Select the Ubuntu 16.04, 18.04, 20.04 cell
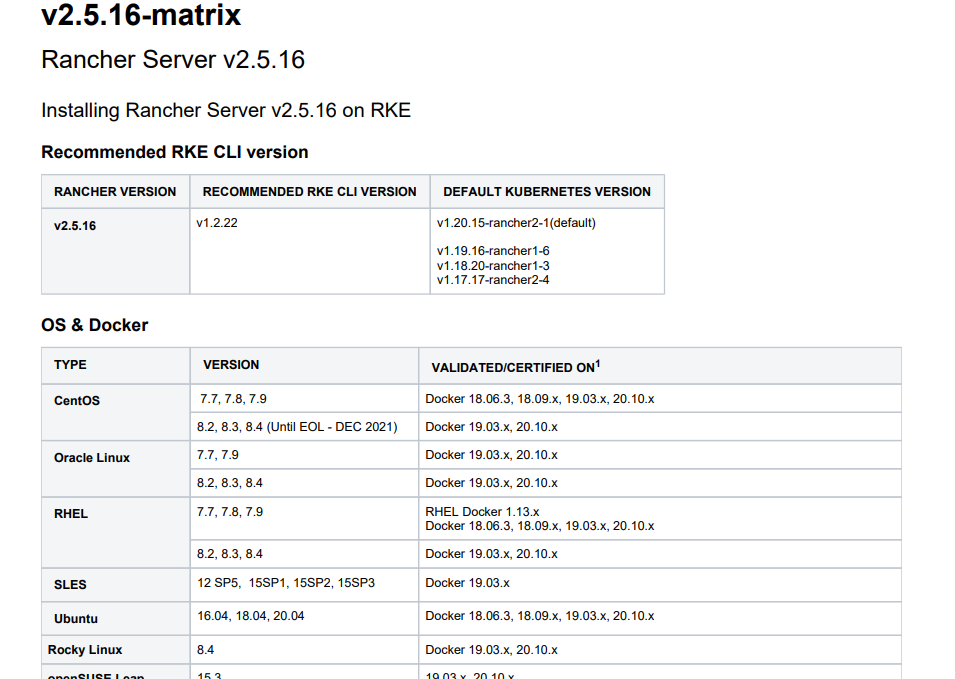The width and height of the screenshot is (955, 679). 251,616
